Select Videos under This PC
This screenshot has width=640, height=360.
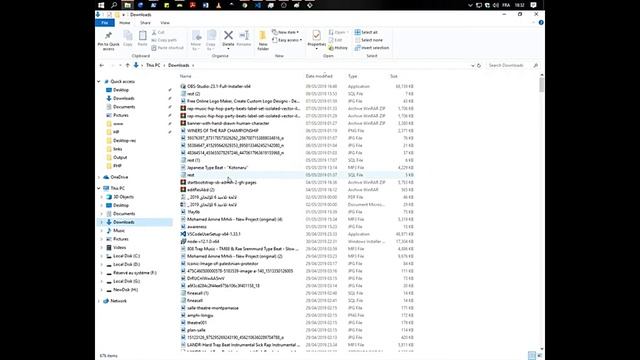[x=120, y=247]
